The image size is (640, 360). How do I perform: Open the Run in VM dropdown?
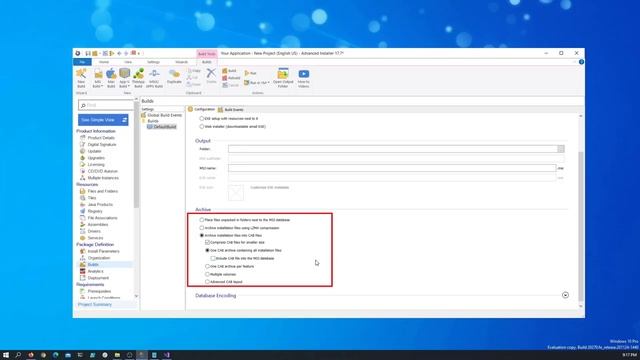click(x=257, y=83)
